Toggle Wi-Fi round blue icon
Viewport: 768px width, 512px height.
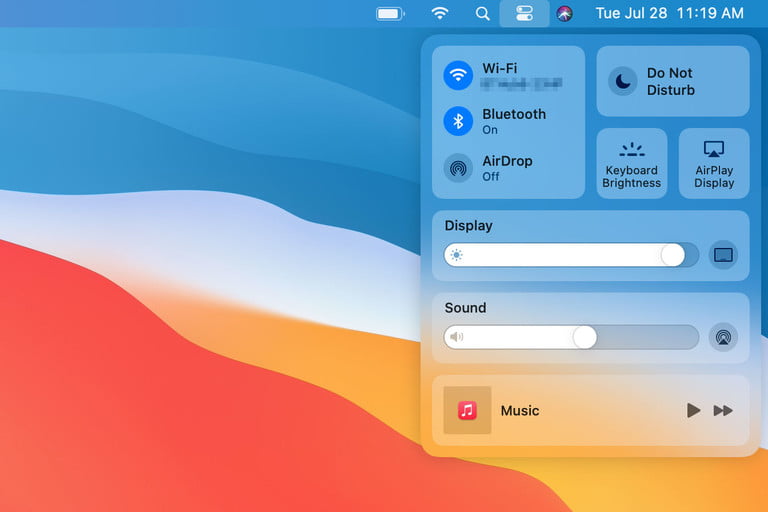(458, 75)
